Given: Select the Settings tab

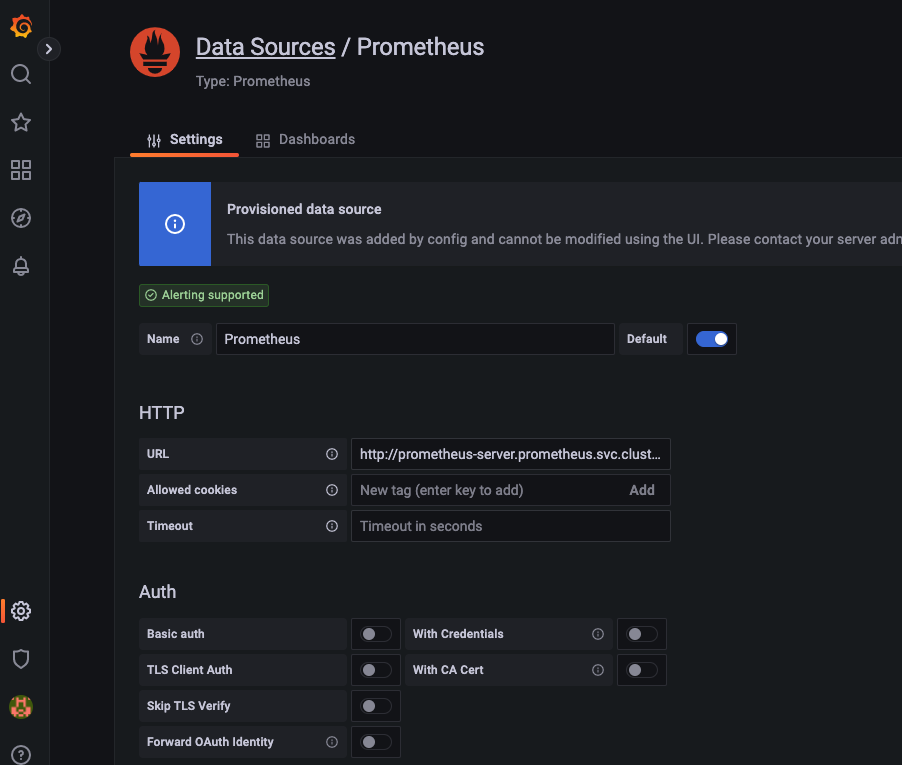Looking at the screenshot, I should pyautogui.click(x=185, y=140).
